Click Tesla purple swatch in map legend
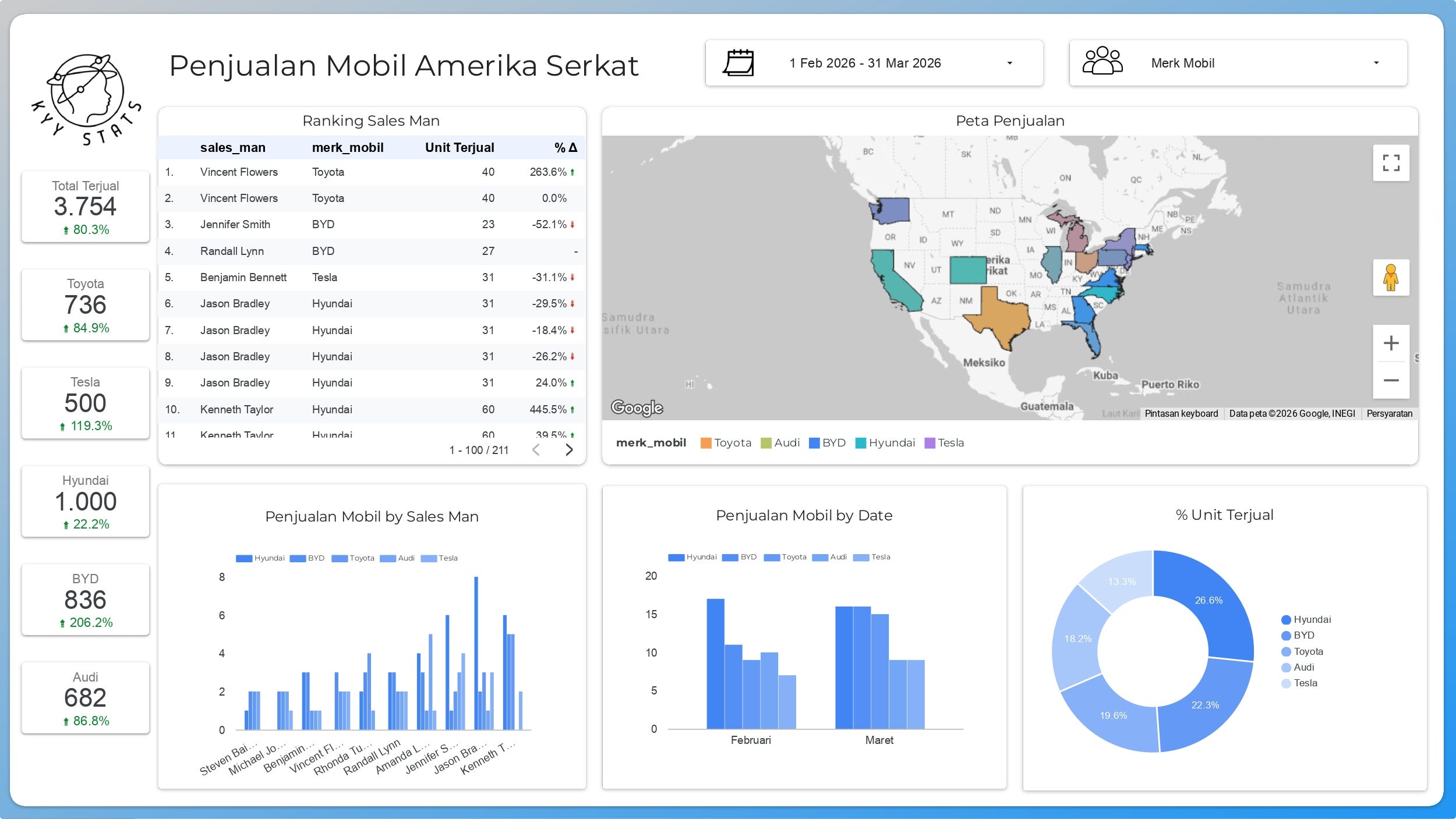The height and width of the screenshot is (819, 1456). click(x=930, y=443)
